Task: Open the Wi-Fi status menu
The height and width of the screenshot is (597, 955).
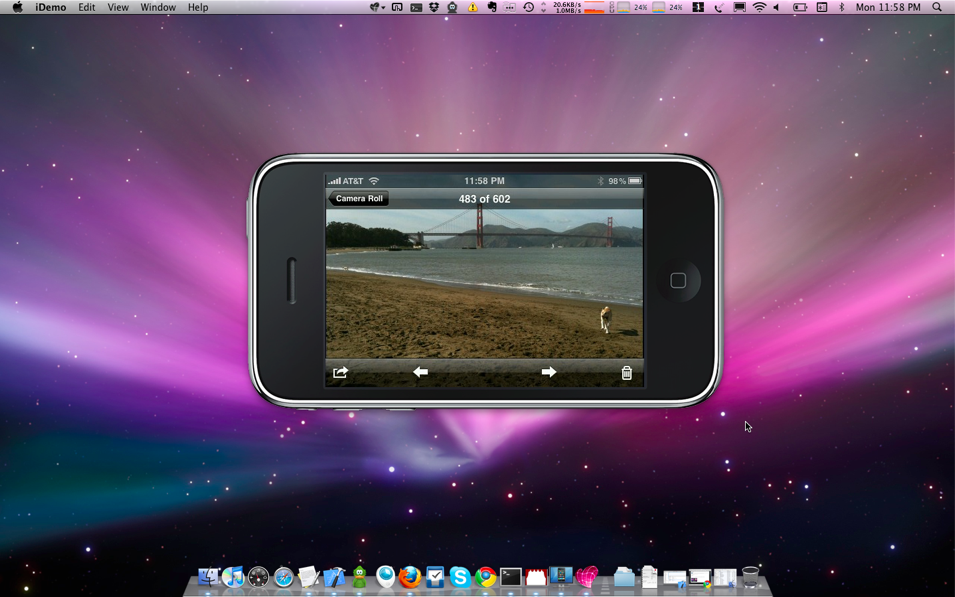Action: [x=759, y=7]
